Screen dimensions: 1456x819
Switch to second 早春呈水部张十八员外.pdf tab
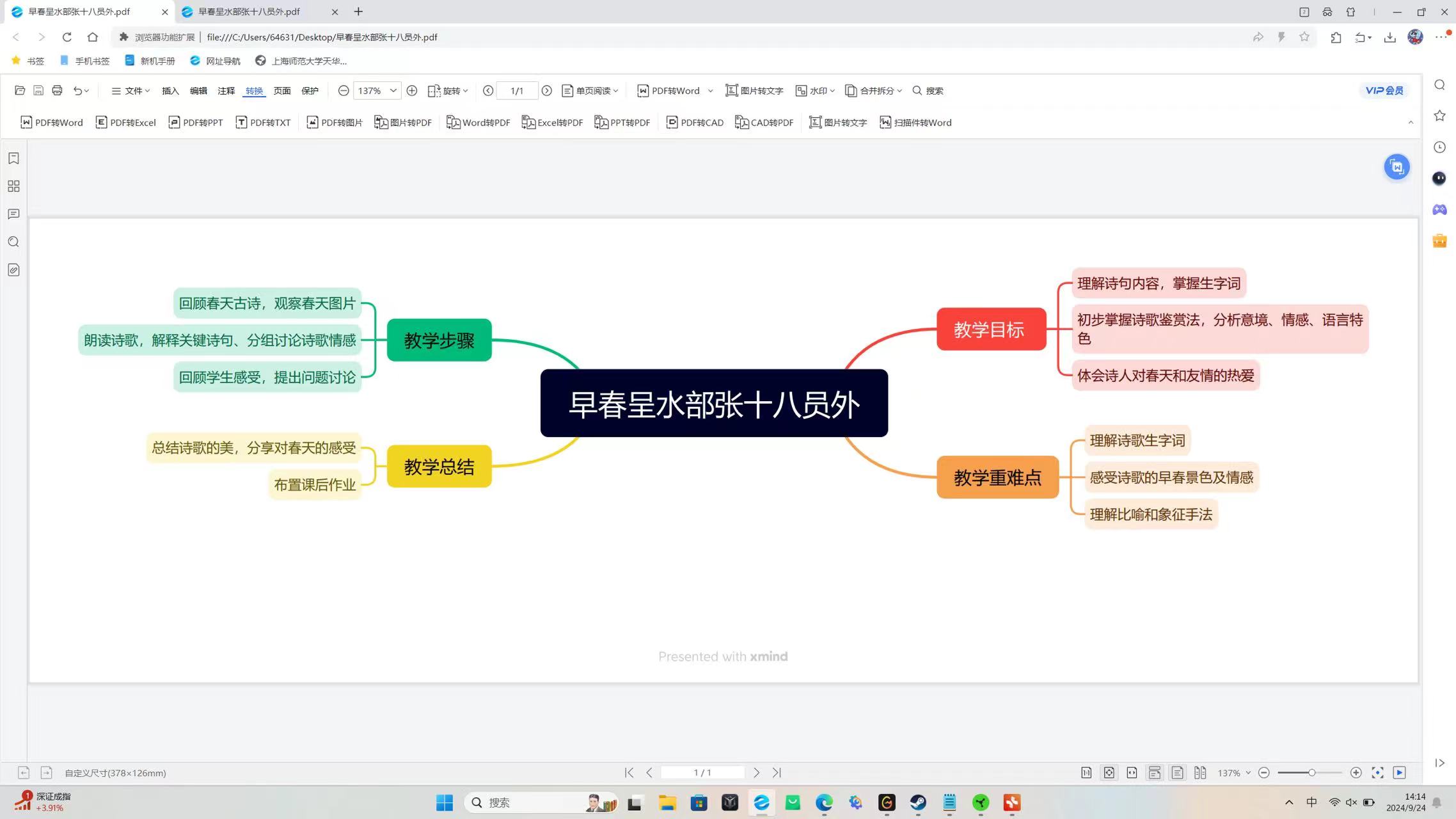pos(249,12)
